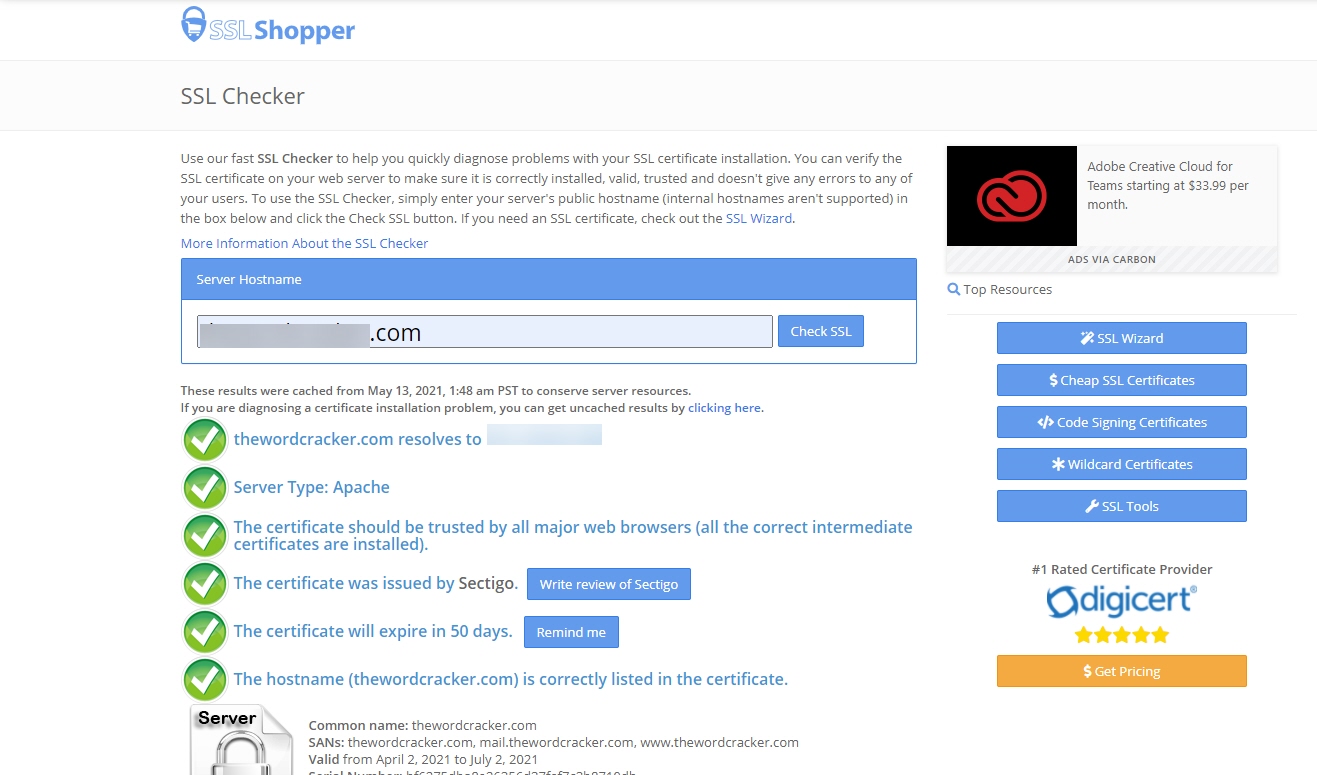The width and height of the screenshot is (1317, 775).
Task: Click 'The certificate will expire in 50 days.'
Action: pos(373,631)
